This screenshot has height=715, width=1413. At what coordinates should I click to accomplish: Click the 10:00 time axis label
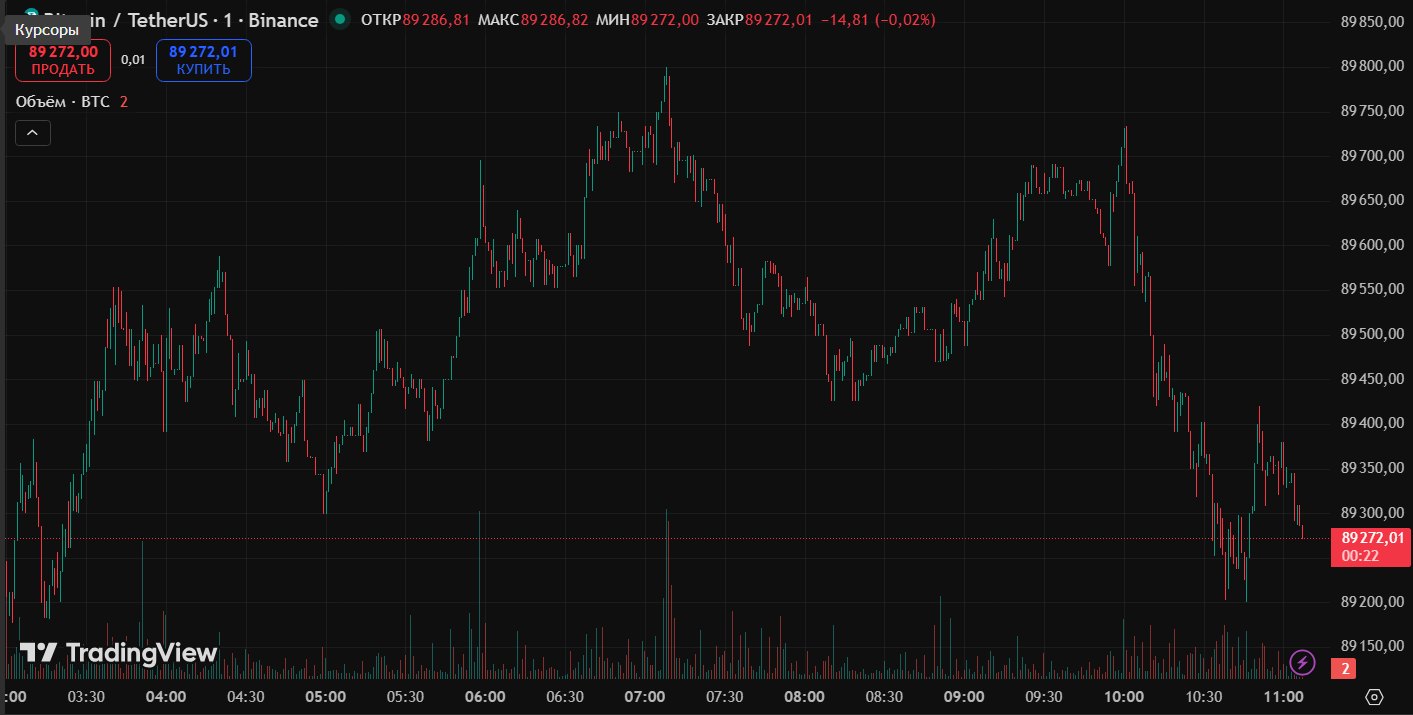(x=1124, y=697)
